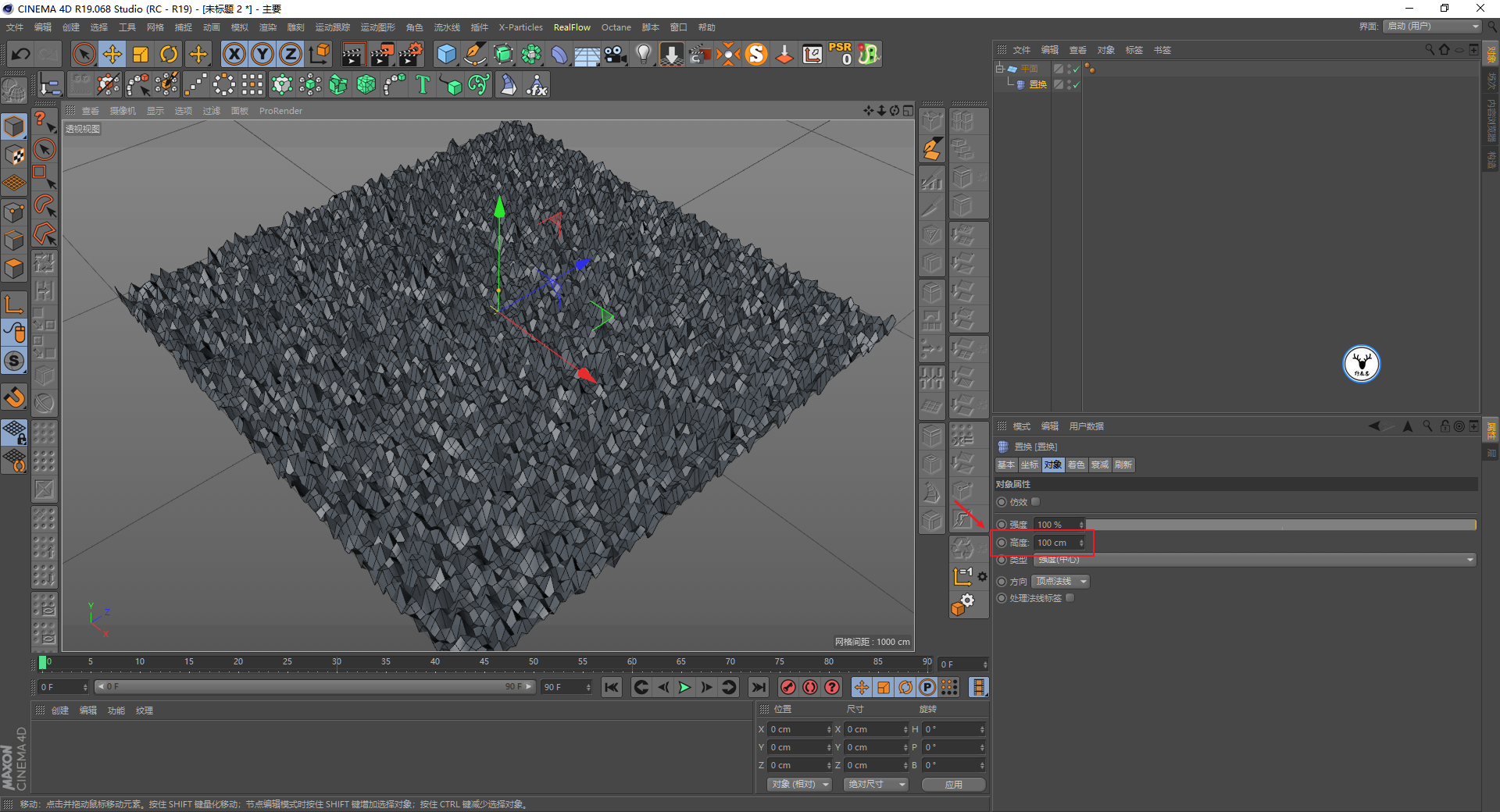
Task: Enable the 仿效 checkbox
Action: (1036, 502)
